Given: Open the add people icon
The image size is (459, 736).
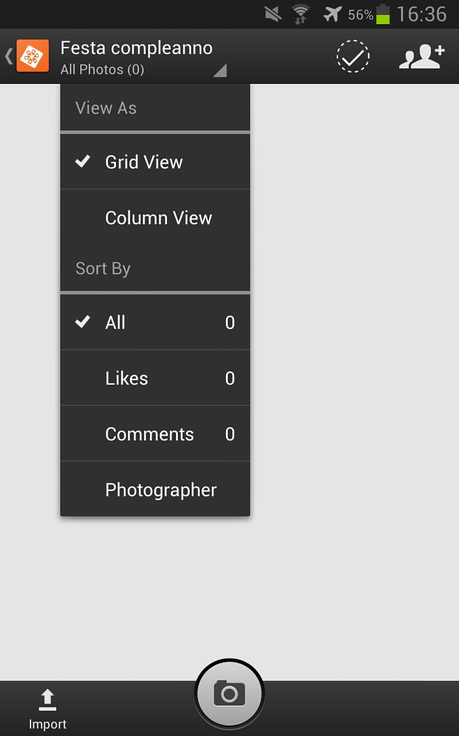Looking at the screenshot, I should (421, 57).
